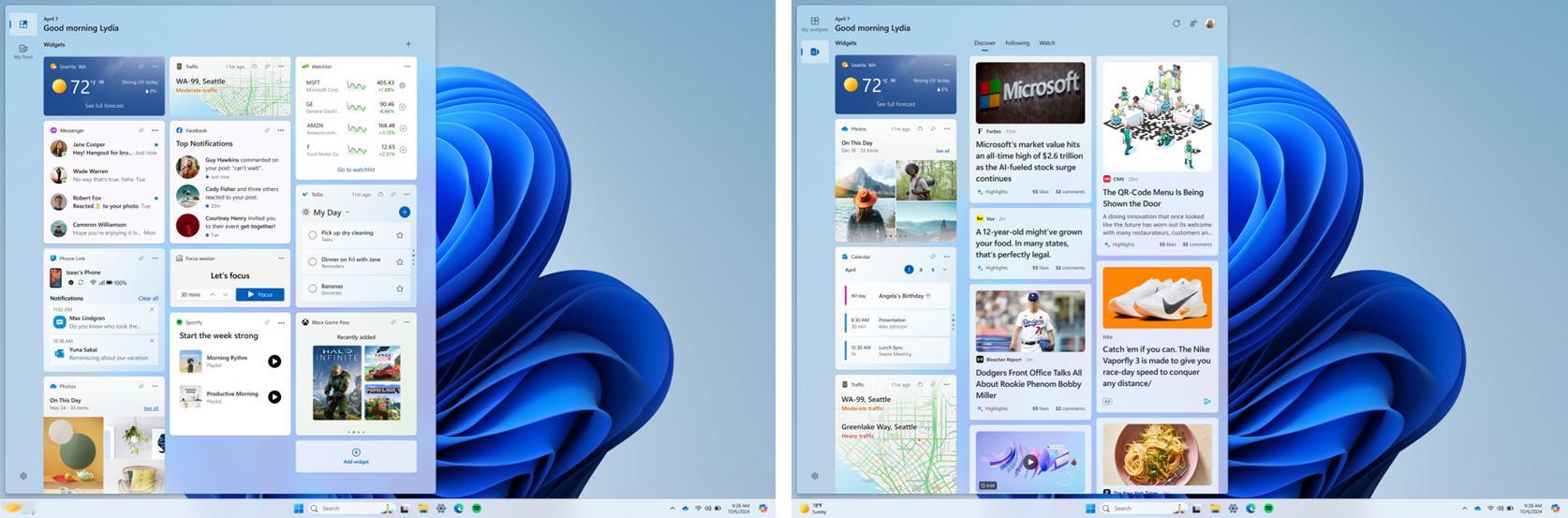Open See full forecast in left screenshot weather

click(x=104, y=106)
